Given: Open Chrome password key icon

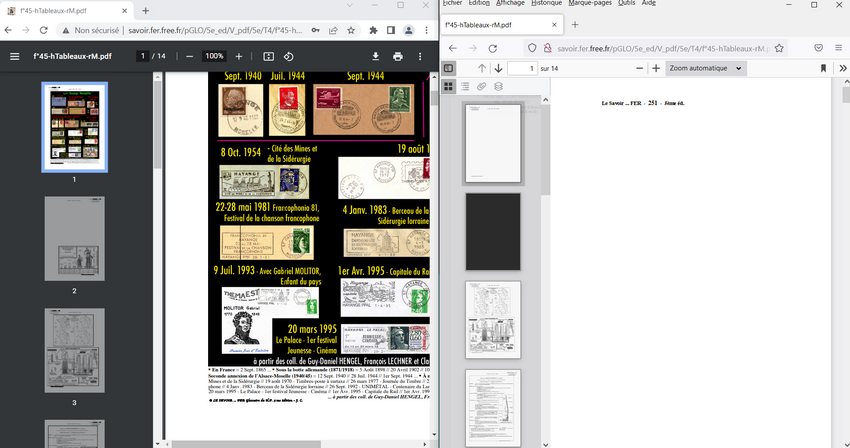Looking at the screenshot, I should tap(315, 30).
